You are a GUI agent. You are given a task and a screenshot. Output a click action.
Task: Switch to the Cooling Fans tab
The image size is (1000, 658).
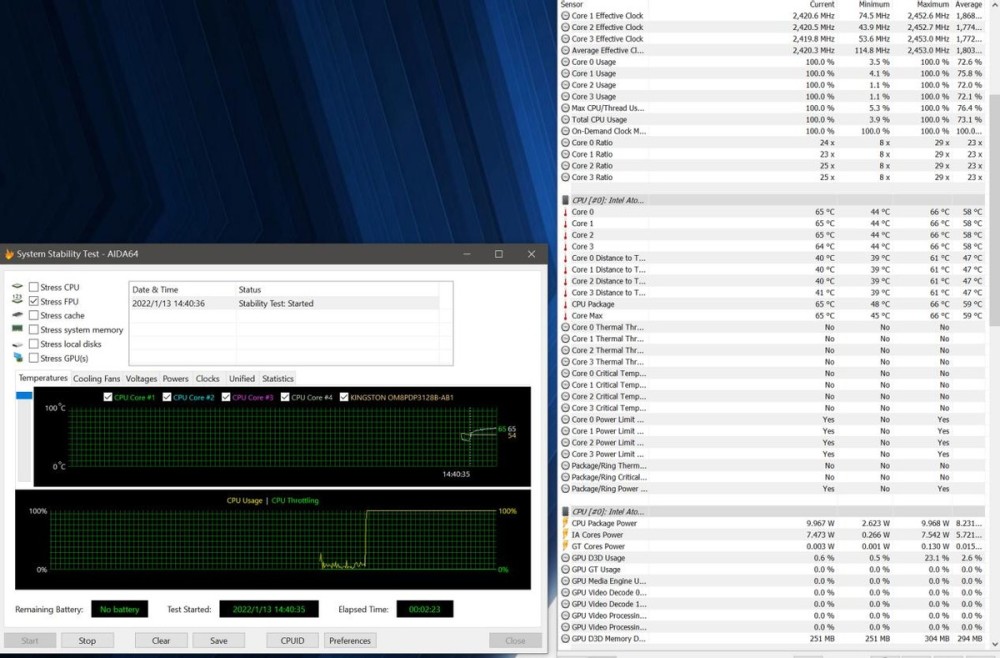pyautogui.click(x=97, y=379)
